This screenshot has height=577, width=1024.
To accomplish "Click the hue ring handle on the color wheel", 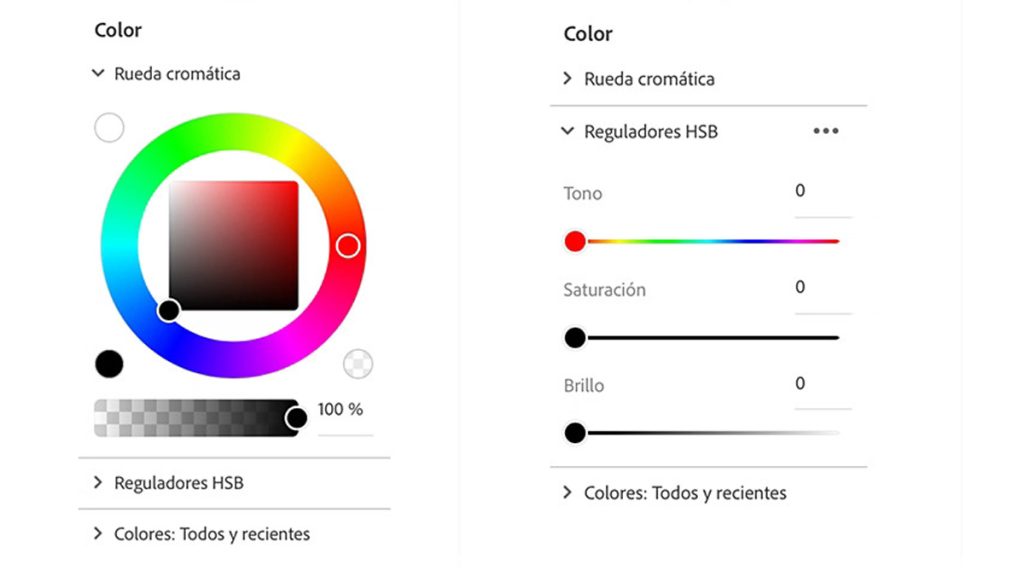I will tap(347, 246).
